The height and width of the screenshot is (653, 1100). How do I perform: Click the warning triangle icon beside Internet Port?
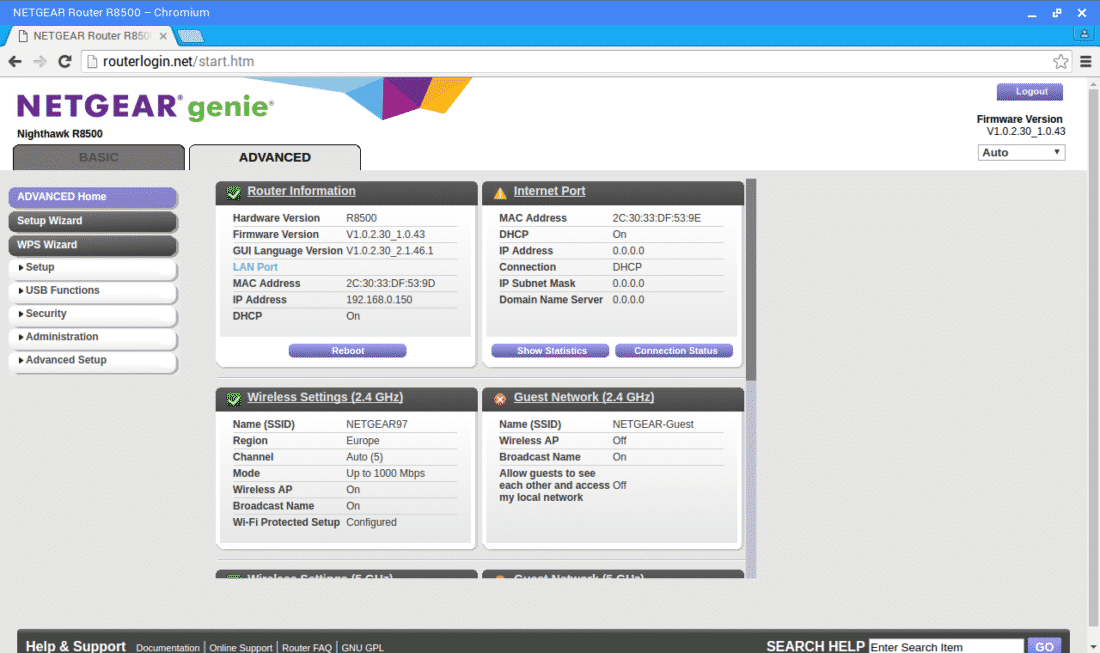pyautogui.click(x=500, y=193)
